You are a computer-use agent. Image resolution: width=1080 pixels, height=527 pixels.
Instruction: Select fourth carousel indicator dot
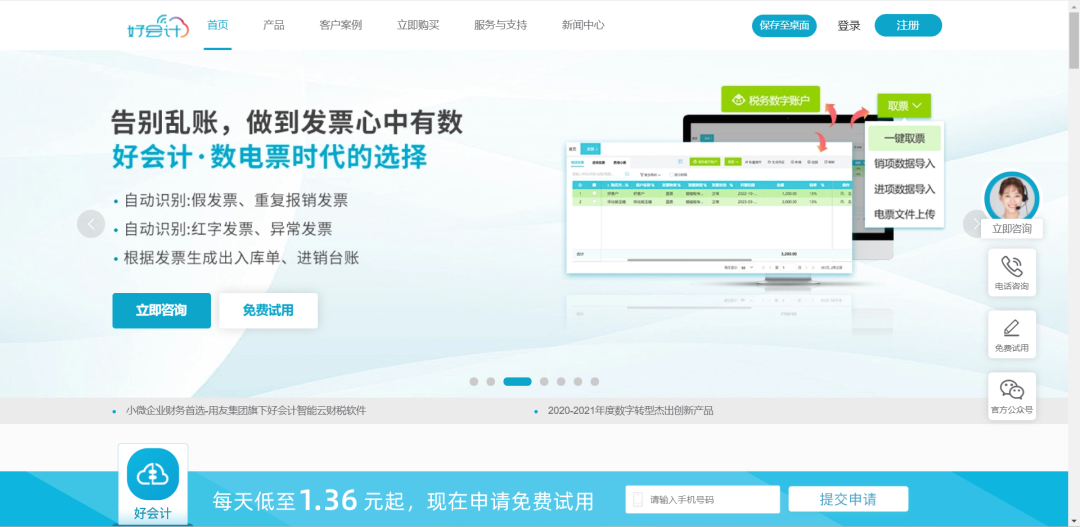[544, 382]
